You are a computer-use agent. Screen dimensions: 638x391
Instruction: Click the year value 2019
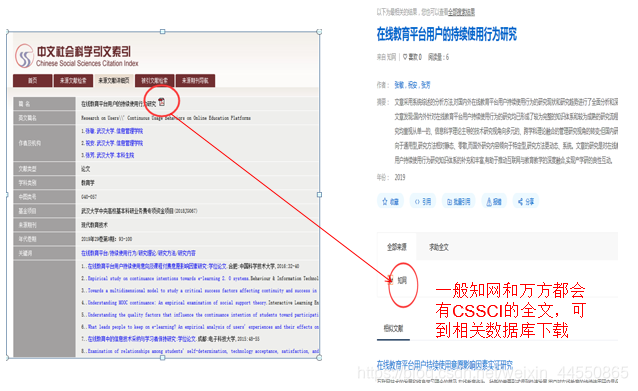coord(400,177)
